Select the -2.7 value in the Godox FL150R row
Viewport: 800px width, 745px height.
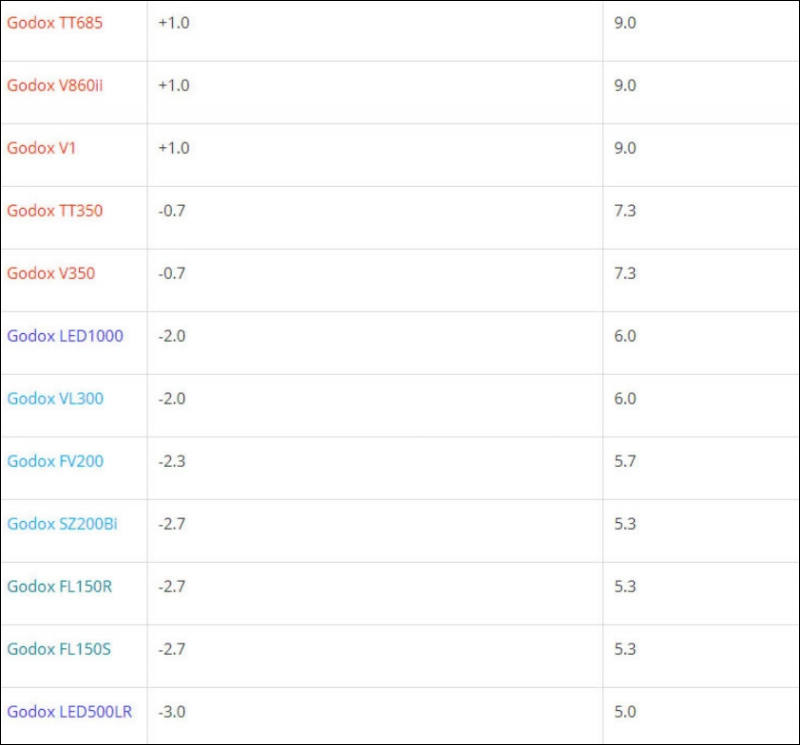(x=172, y=586)
